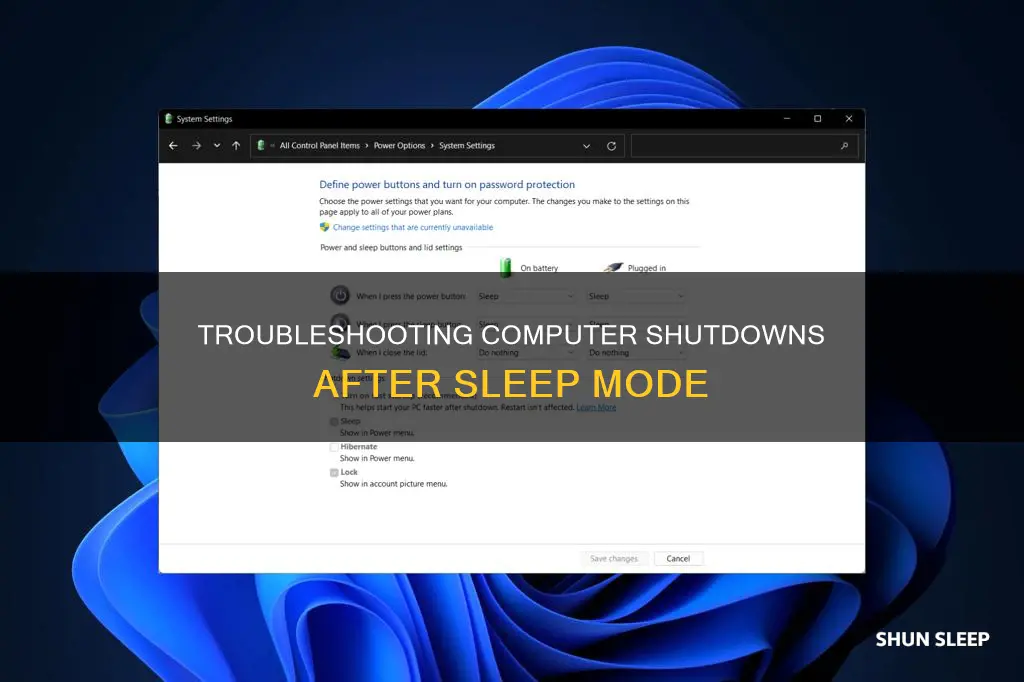This screenshot has height=682, width=1024.
Task: Go up one level with the up arrow
Action: point(236,146)
